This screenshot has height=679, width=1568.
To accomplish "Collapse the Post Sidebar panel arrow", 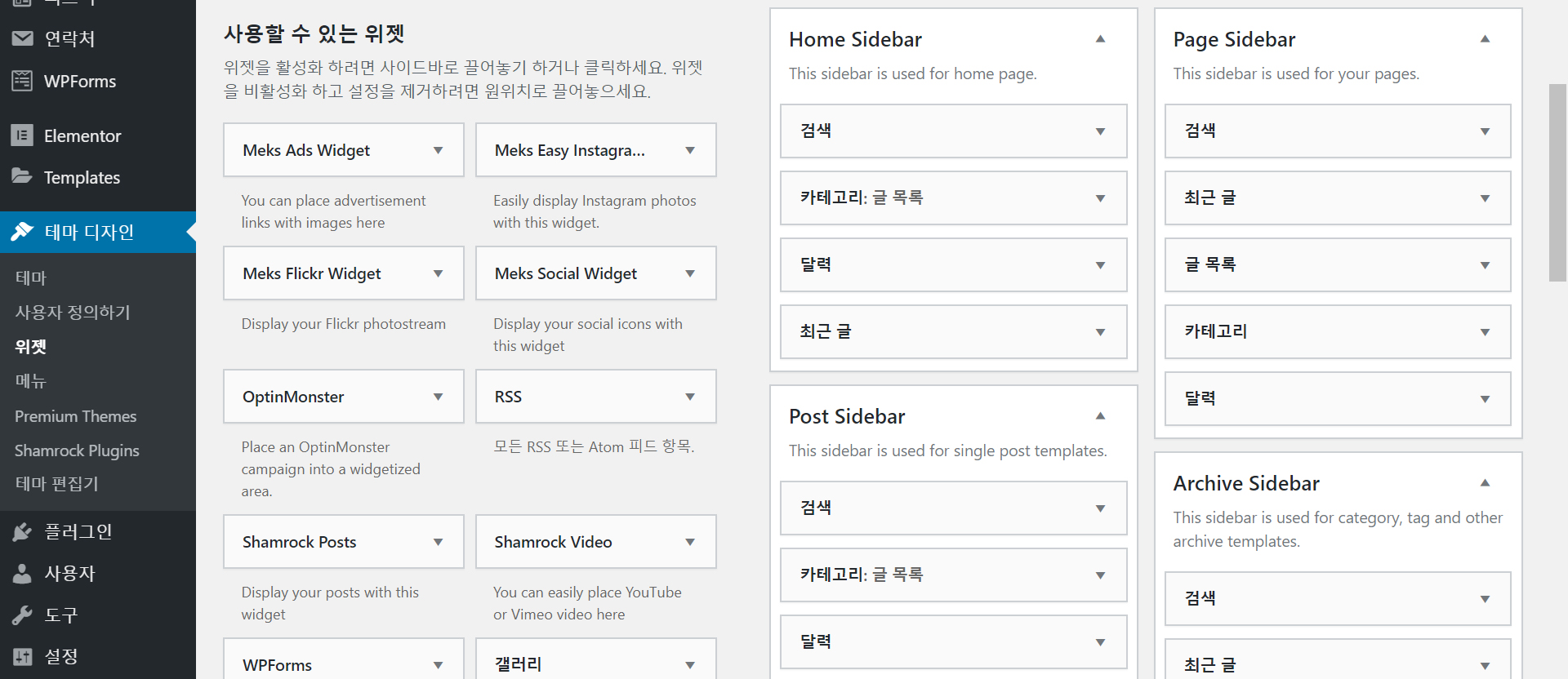I will coord(1100,415).
